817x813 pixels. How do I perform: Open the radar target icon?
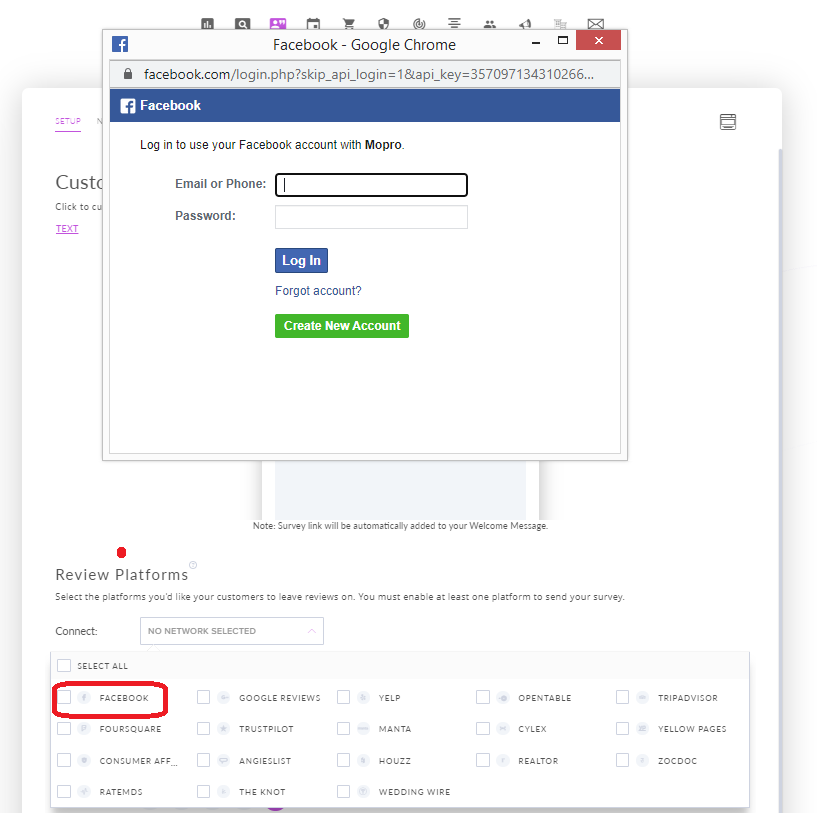point(419,24)
